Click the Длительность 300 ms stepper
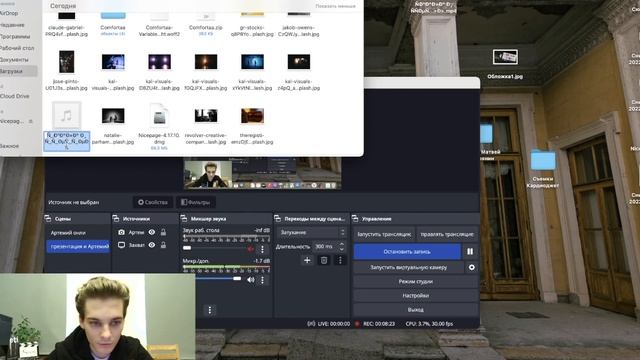640x360 pixels. pyautogui.click(x=342, y=247)
